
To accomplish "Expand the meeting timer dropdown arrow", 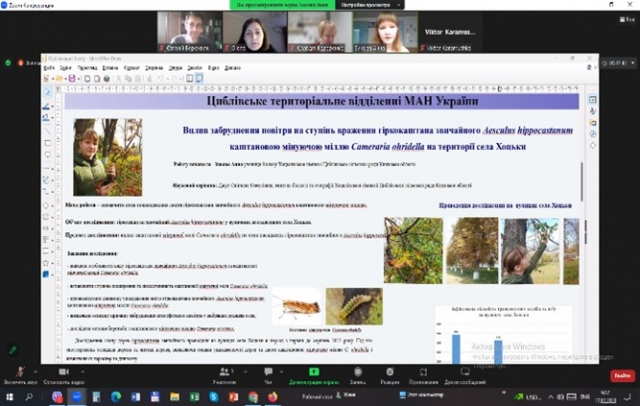I will click(633, 63).
